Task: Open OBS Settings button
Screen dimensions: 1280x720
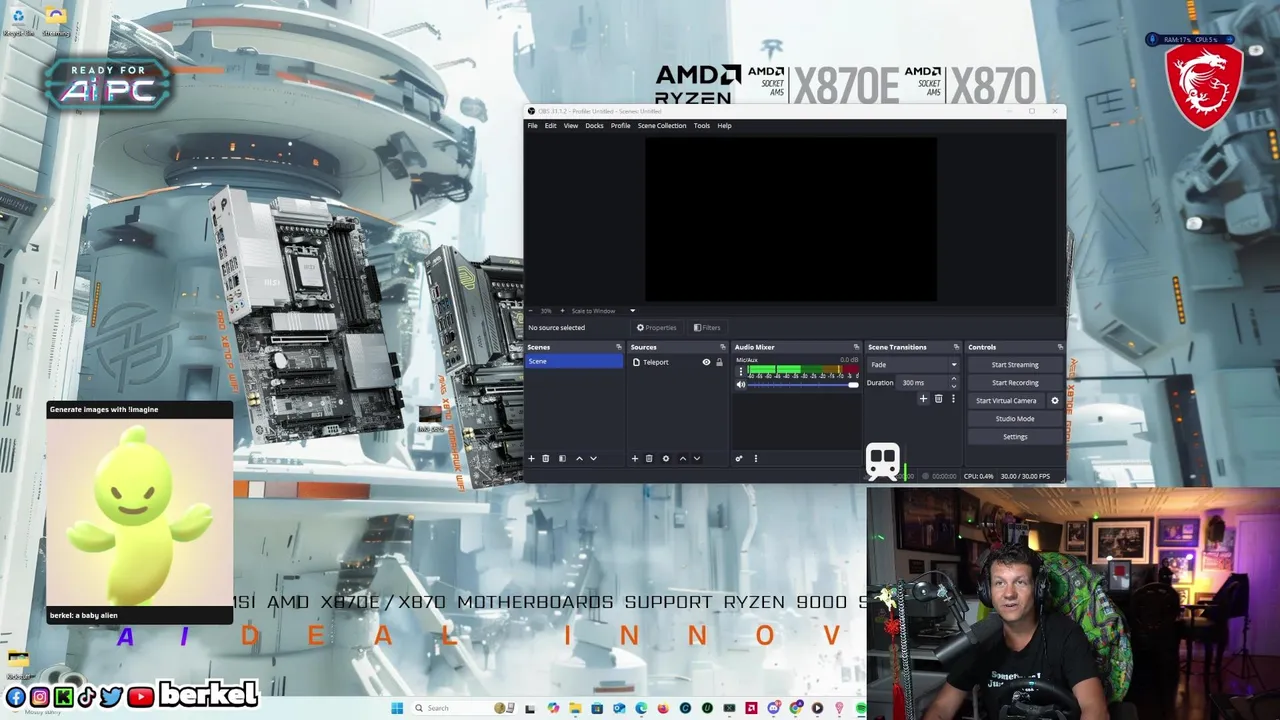Action: (1015, 437)
